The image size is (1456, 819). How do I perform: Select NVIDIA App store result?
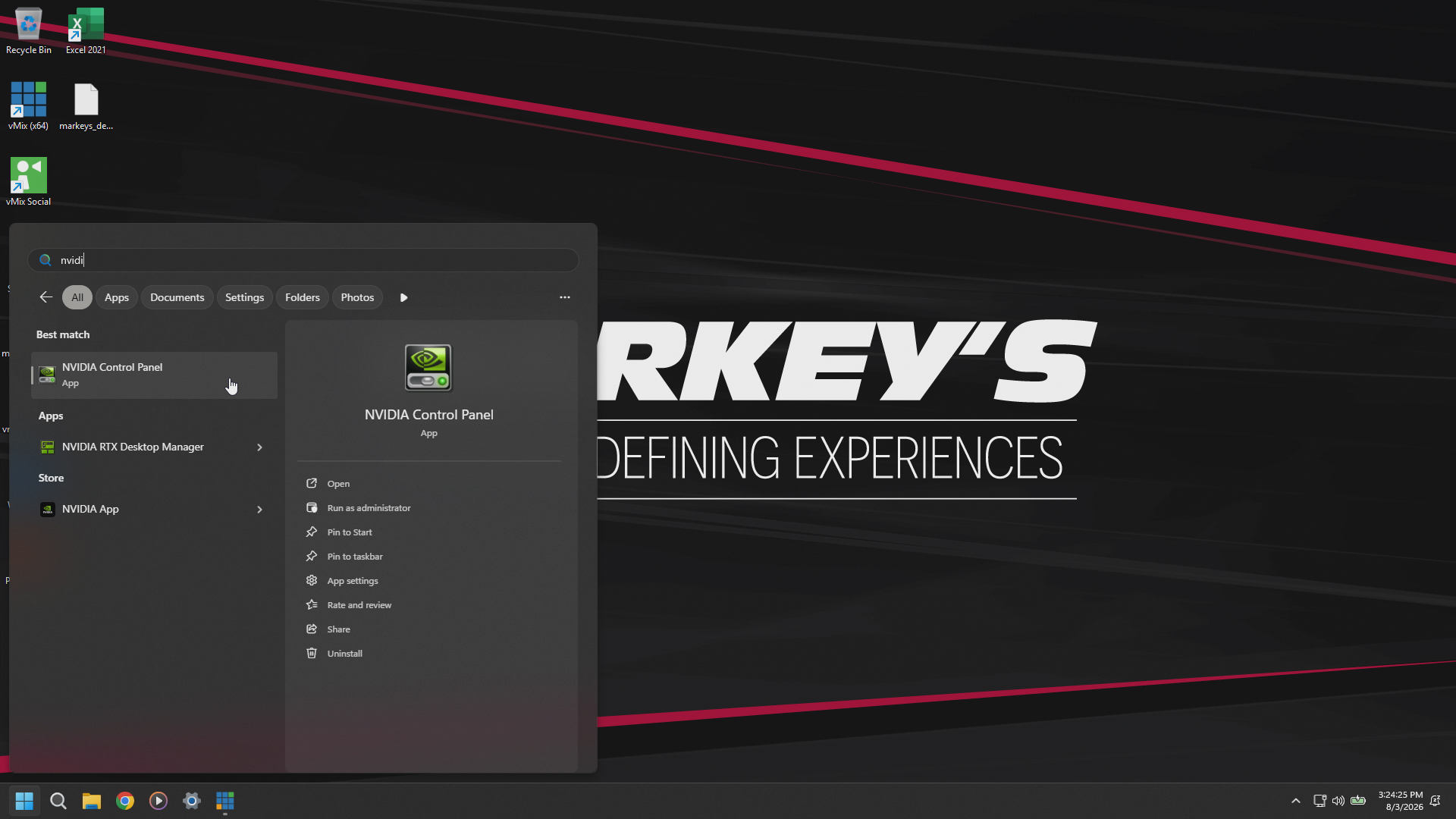tap(154, 510)
